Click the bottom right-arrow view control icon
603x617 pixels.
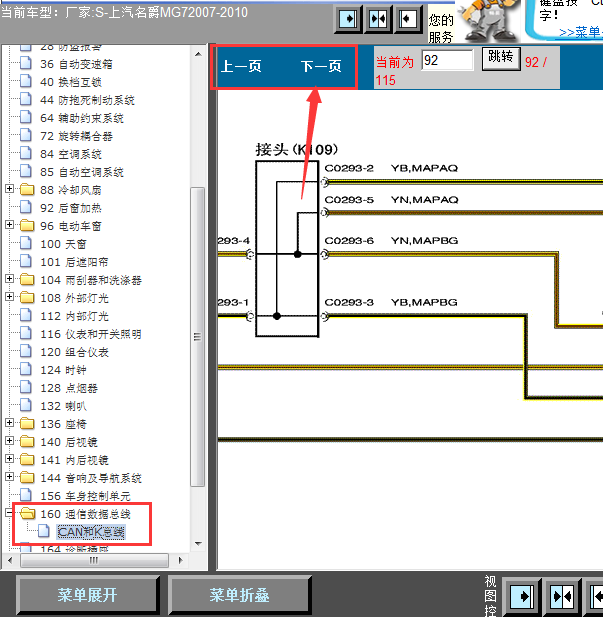[522, 597]
